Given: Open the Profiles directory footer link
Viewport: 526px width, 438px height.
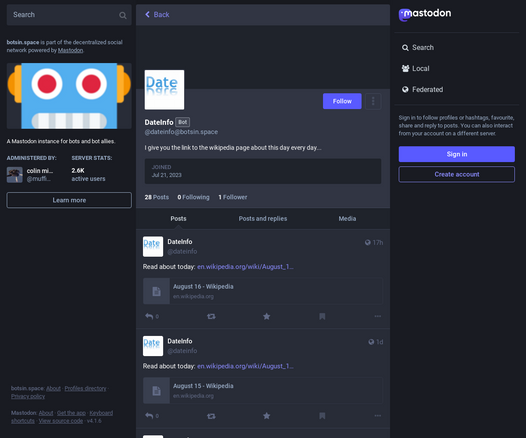Looking at the screenshot, I should [85, 388].
